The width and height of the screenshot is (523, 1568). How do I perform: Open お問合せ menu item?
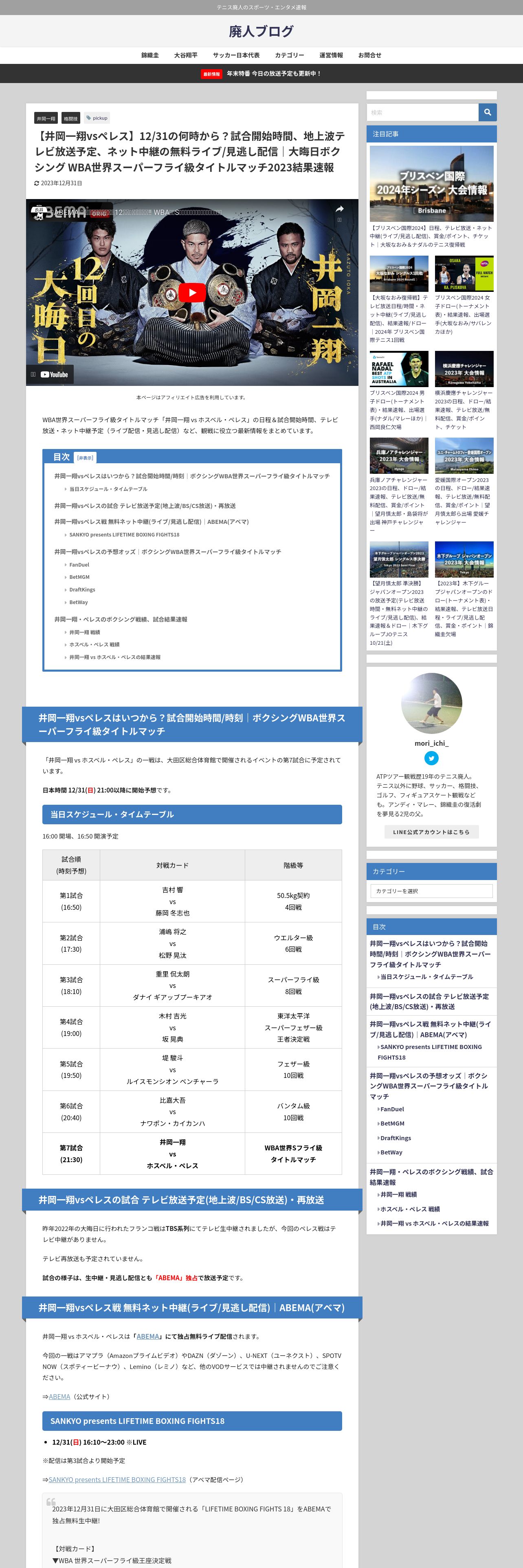pyautogui.click(x=369, y=55)
